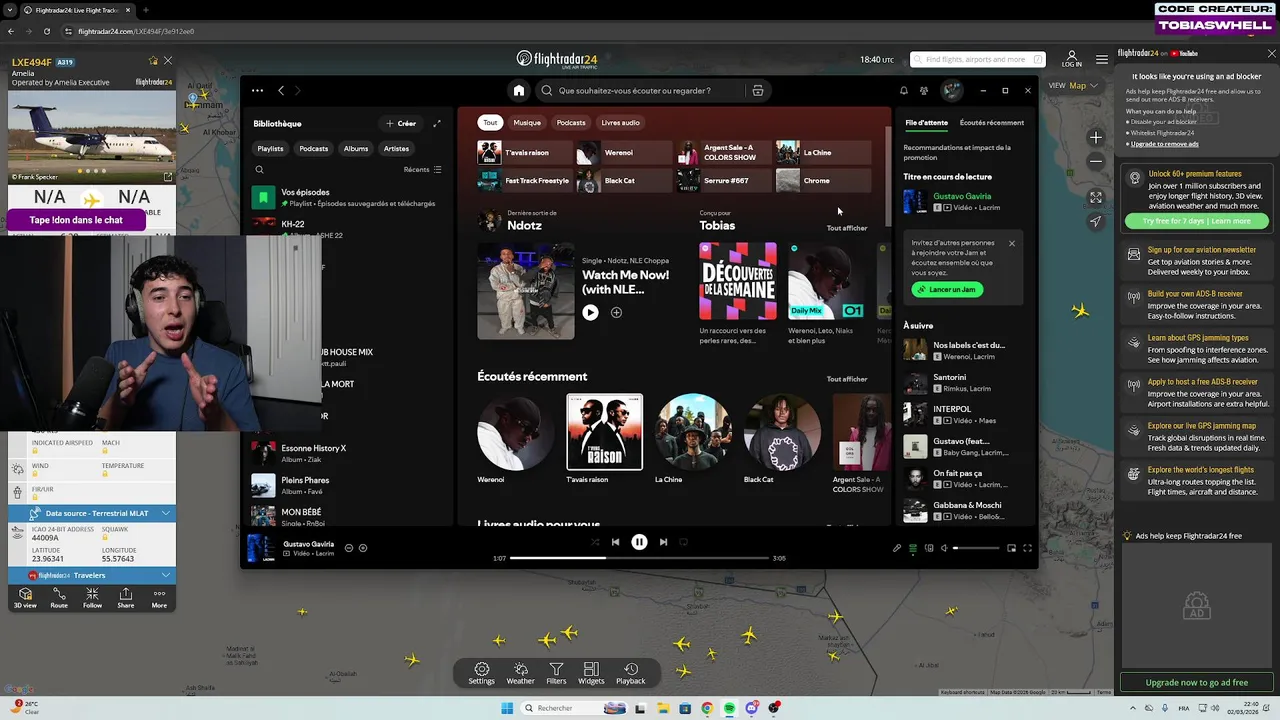Click Upgrade to remove ads link
Image resolution: width=1280 pixels, height=720 pixels.
1164,144
